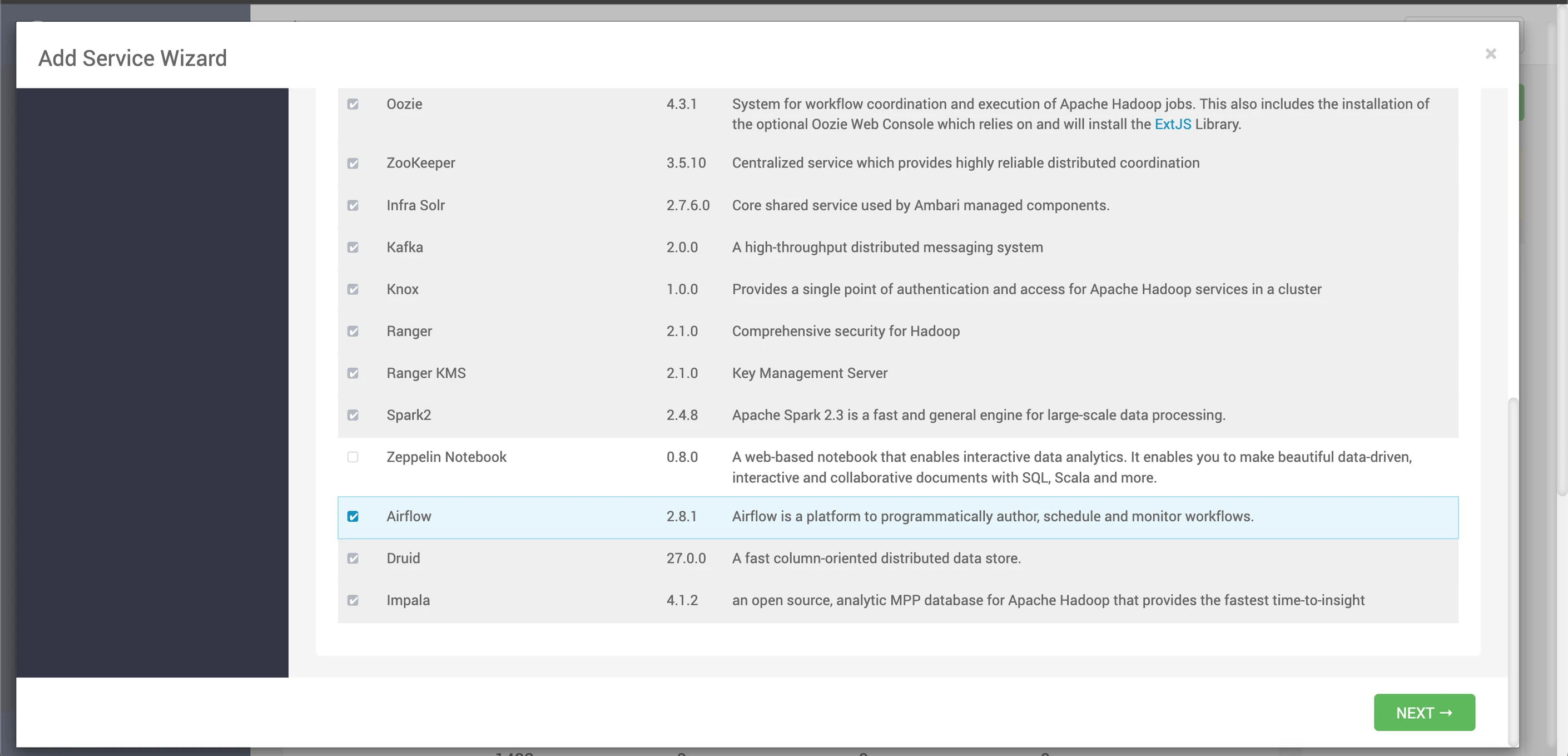Uncheck the Airflow service checkbox
This screenshot has height=756, width=1568.
353,517
